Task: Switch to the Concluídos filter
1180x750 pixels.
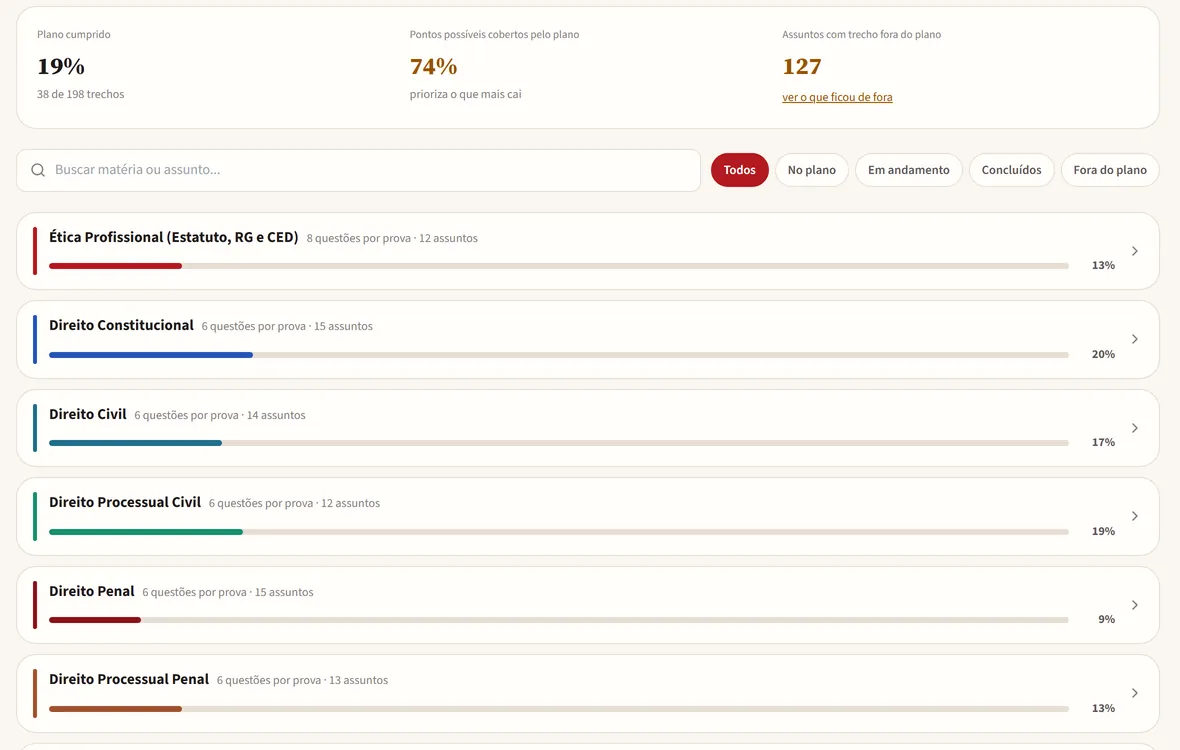Action: click(1011, 170)
